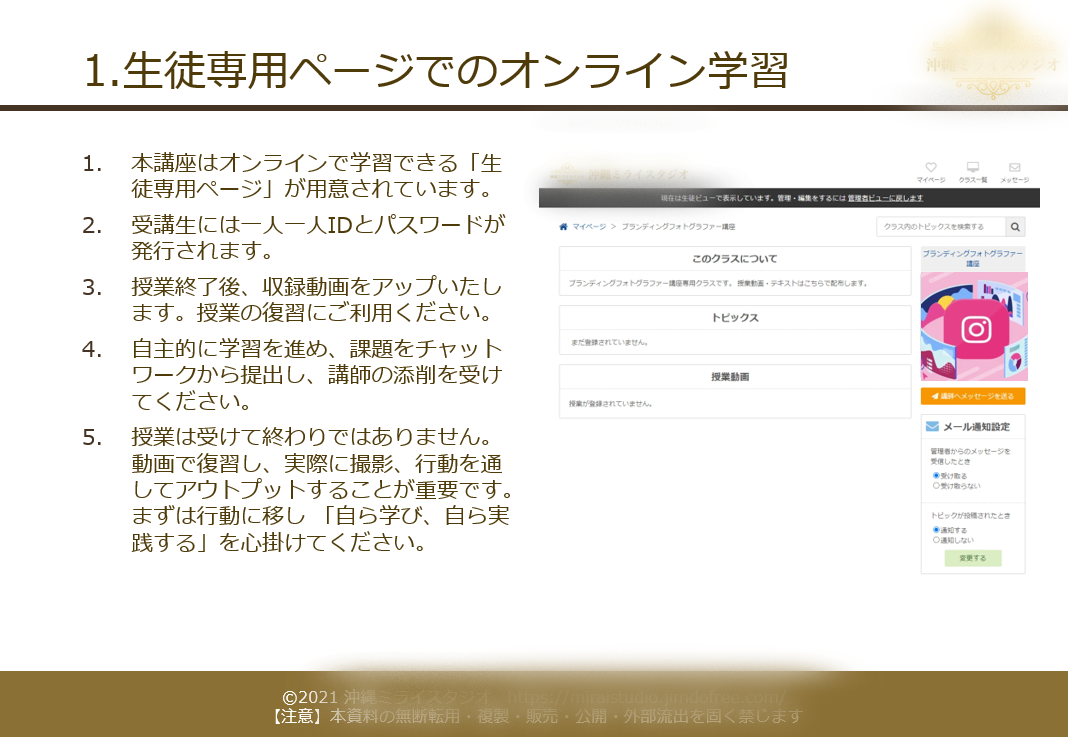Click 講師へメッセージを送る orange button
The image size is (1068, 737).
click(973, 397)
